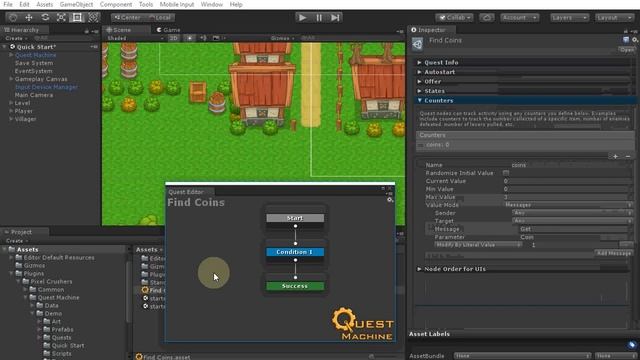640x360 pixels.
Task: Open the AssetBundle None dropdown
Action: click(x=522, y=356)
